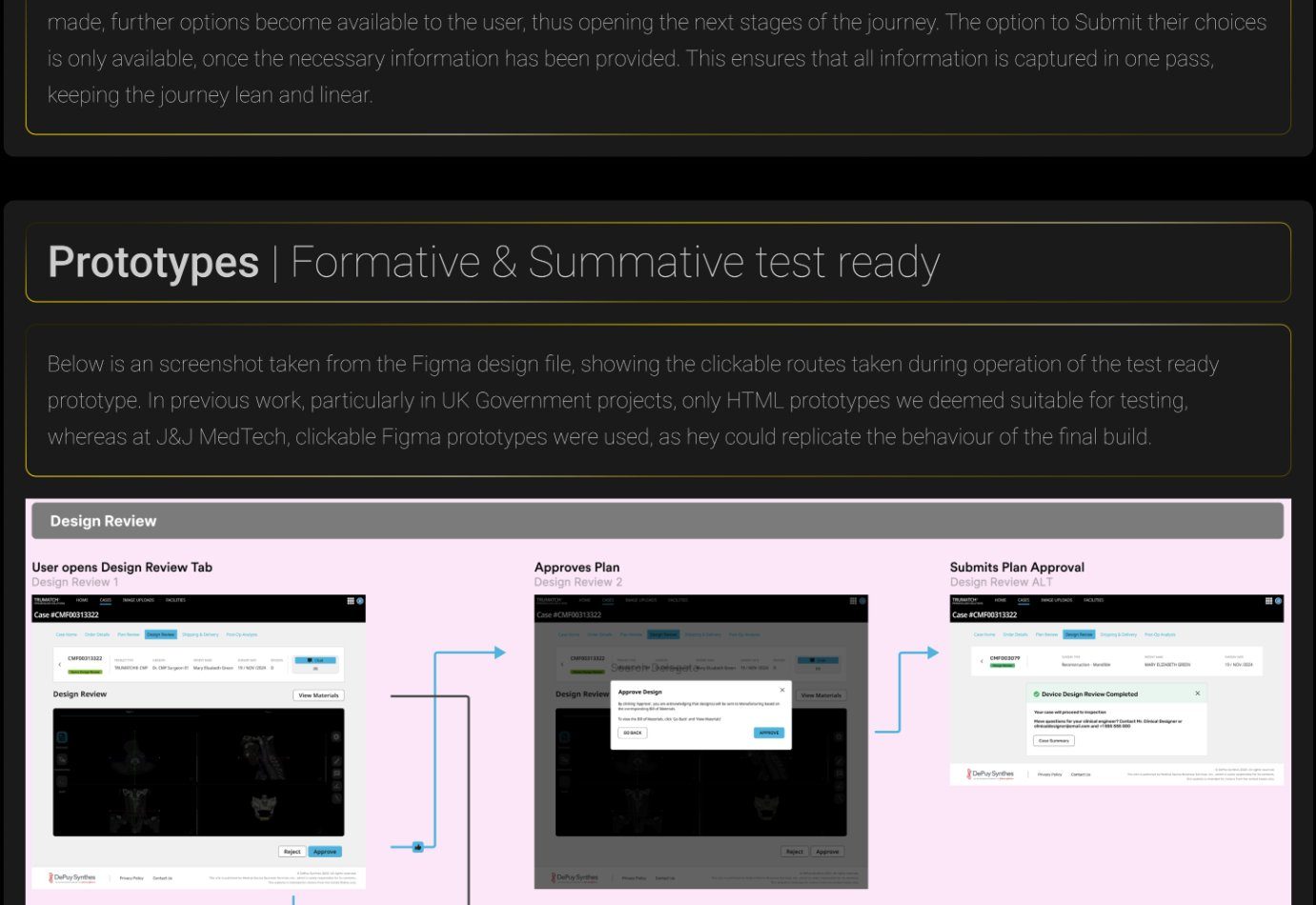Click the dimmed Reject button in Design Review 2
Viewport: 1316px width, 905px height.
[795, 852]
